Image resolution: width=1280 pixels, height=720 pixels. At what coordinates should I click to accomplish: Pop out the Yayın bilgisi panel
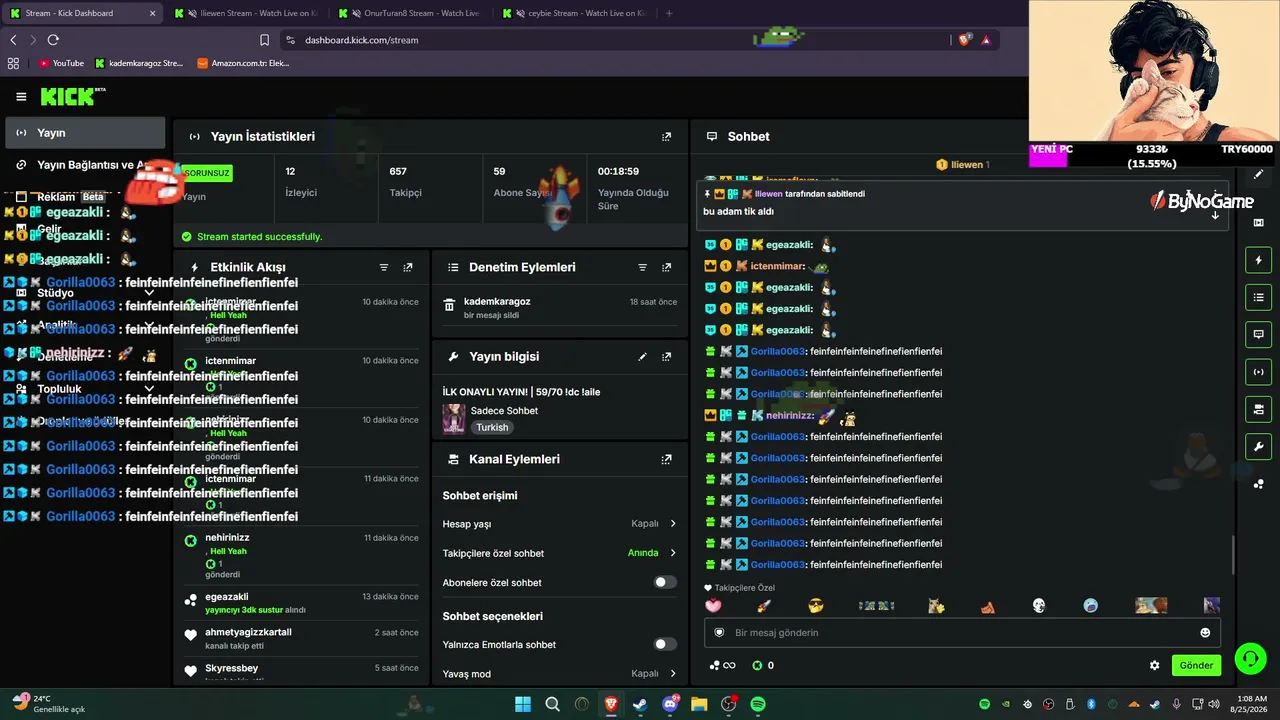click(x=667, y=356)
